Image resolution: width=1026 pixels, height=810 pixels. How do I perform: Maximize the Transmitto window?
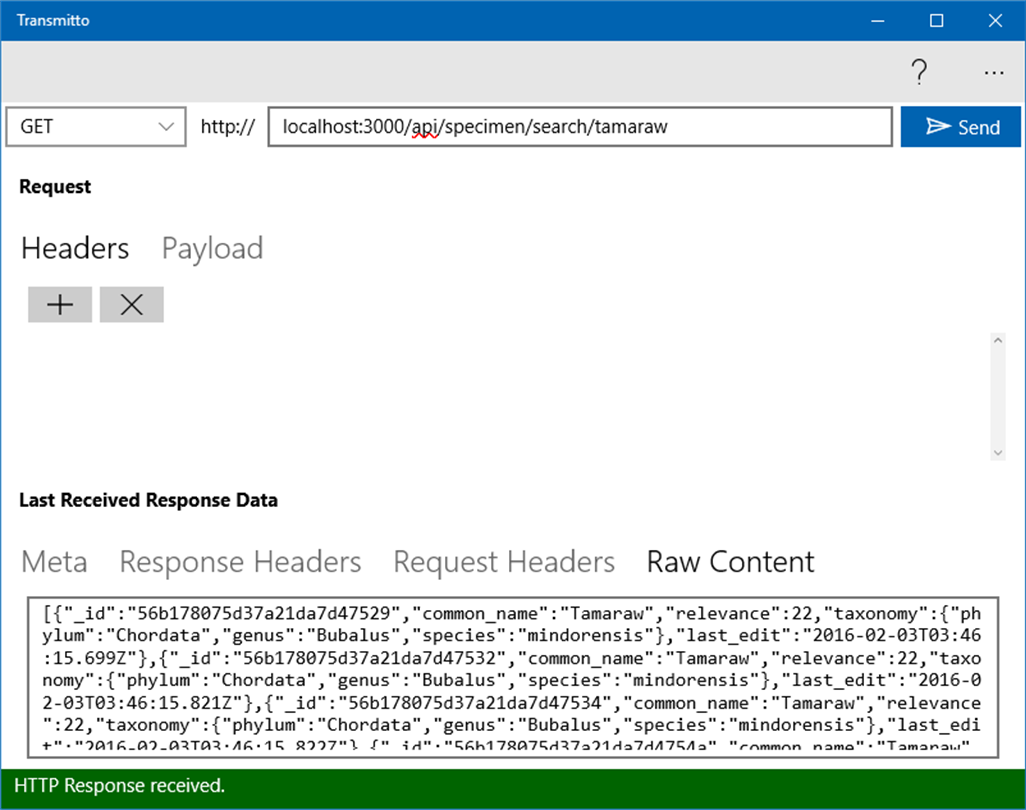coord(936,20)
